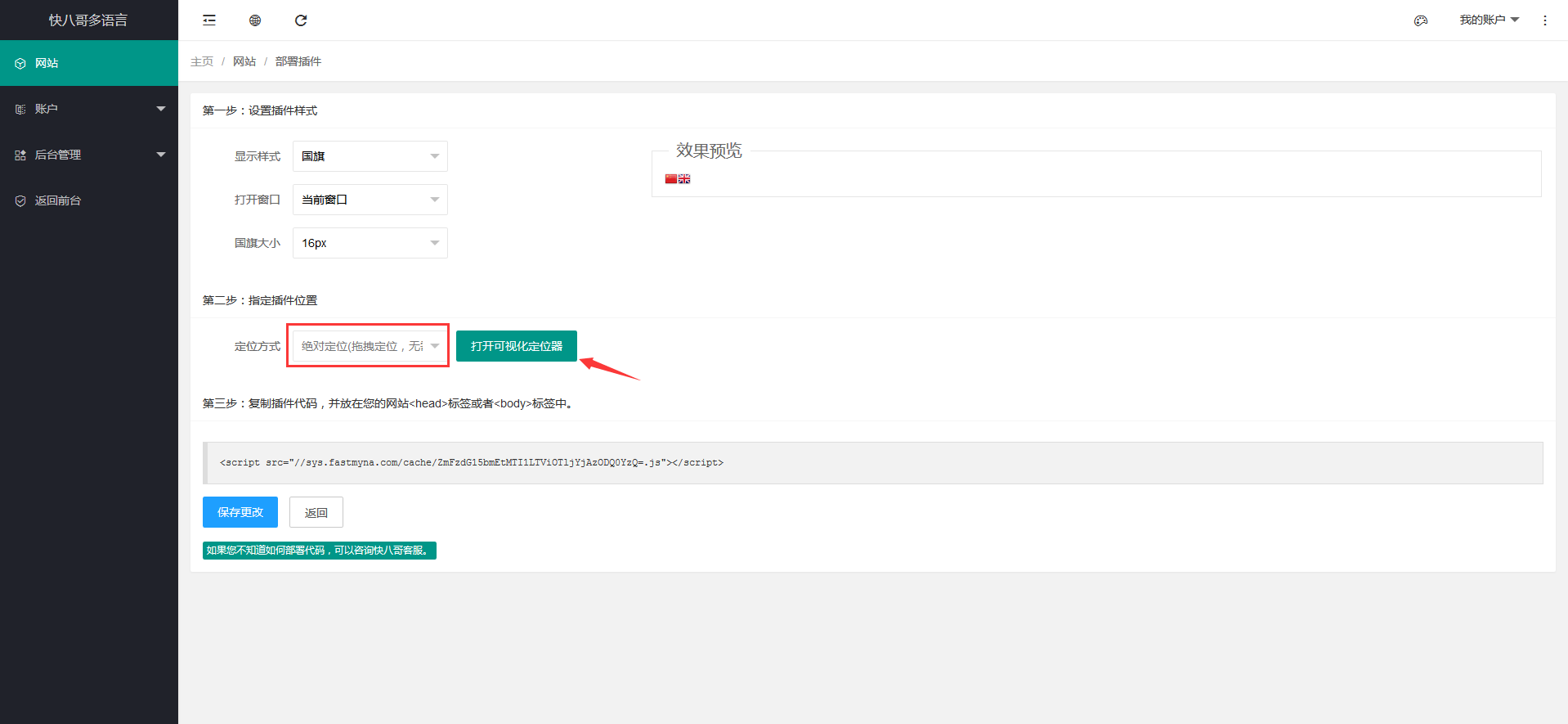
Task: Click the Chinese flag in preview
Action: 671,179
